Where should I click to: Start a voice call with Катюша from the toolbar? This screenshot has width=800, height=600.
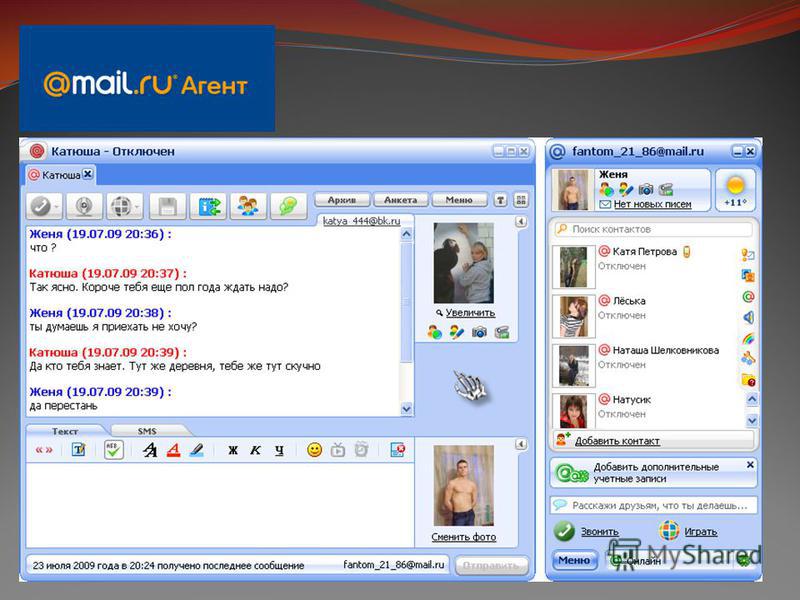[44, 206]
